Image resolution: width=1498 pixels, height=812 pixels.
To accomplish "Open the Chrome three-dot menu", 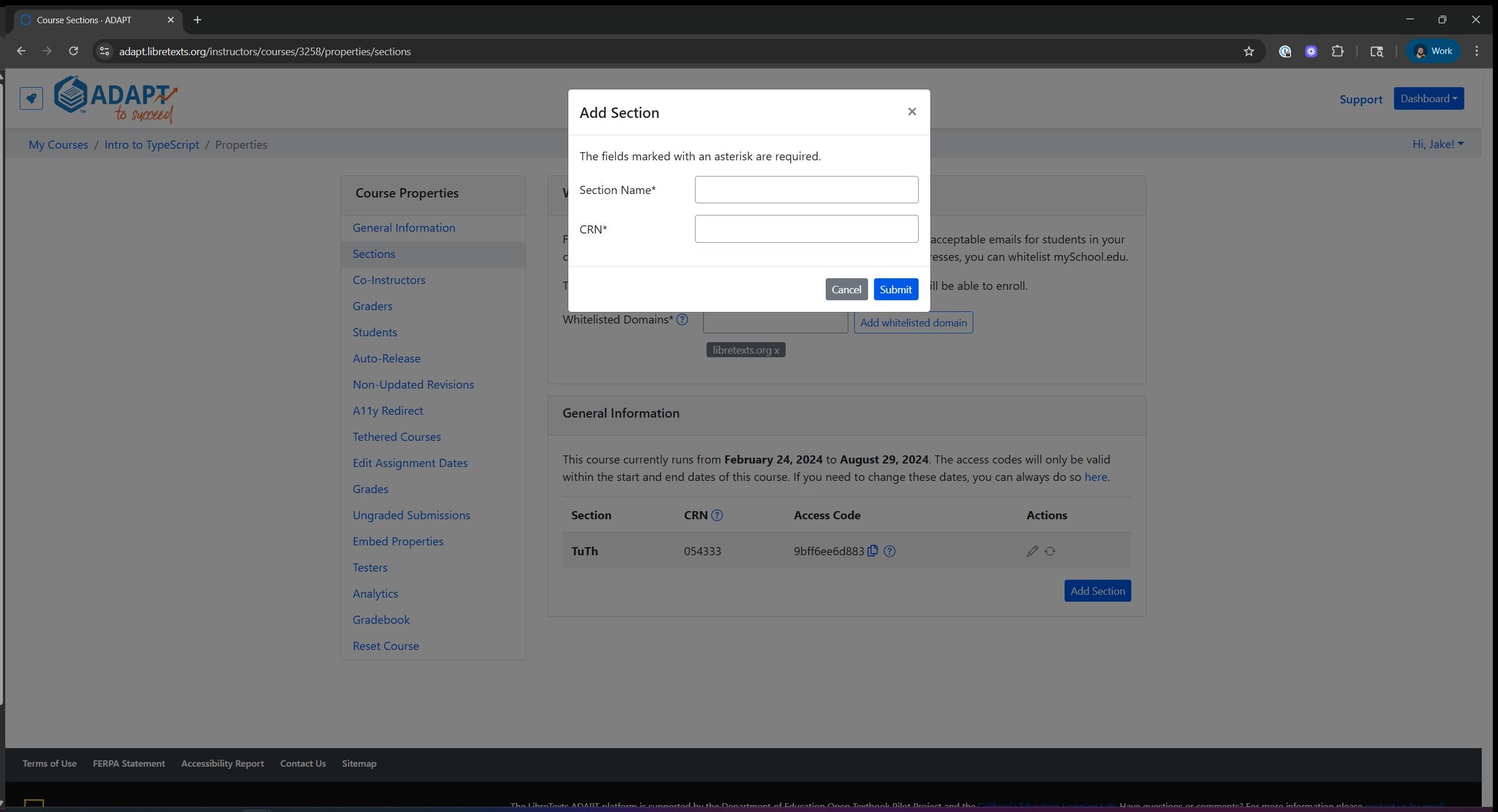I will click(x=1477, y=52).
